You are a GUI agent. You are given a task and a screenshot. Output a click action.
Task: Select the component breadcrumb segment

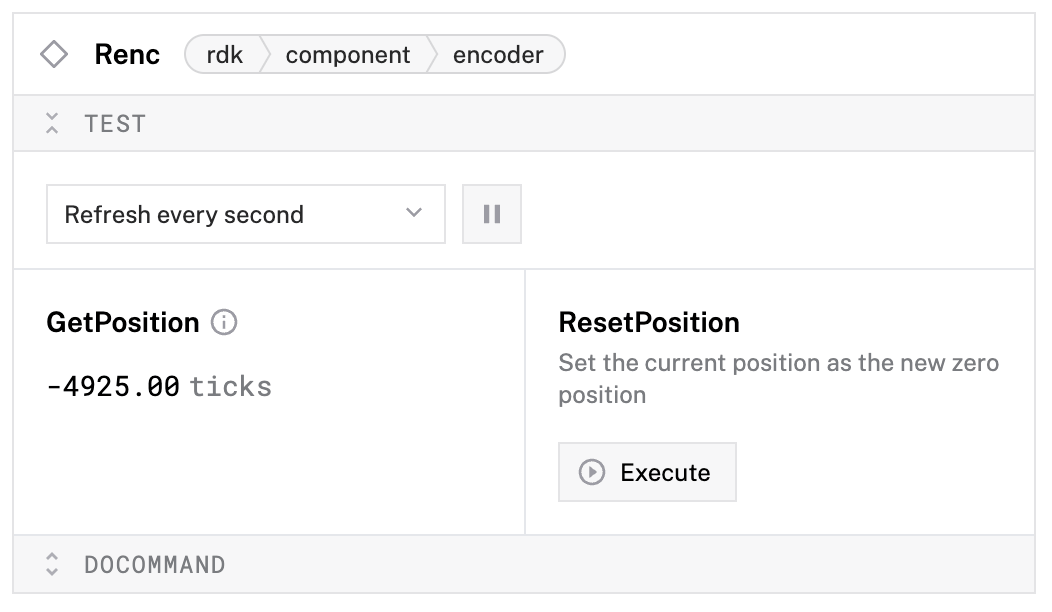[x=347, y=55]
